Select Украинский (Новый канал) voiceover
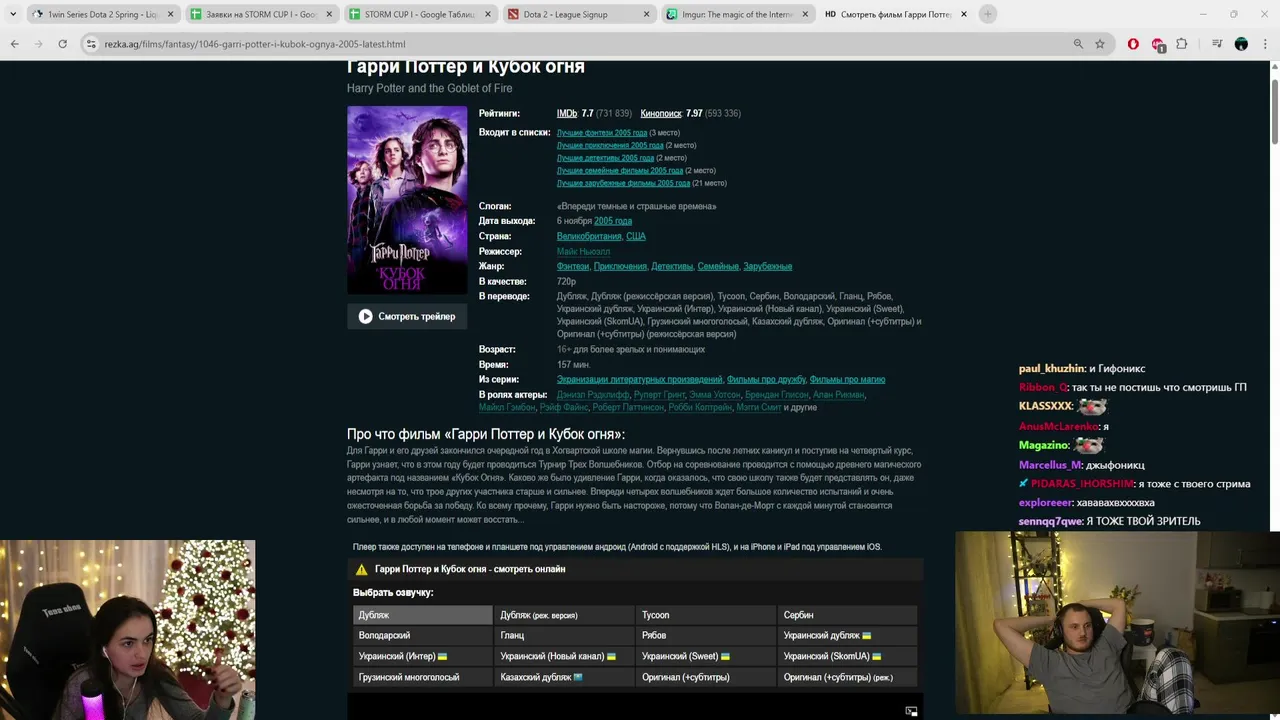The width and height of the screenshot is (1280, 720). (564, 656)
